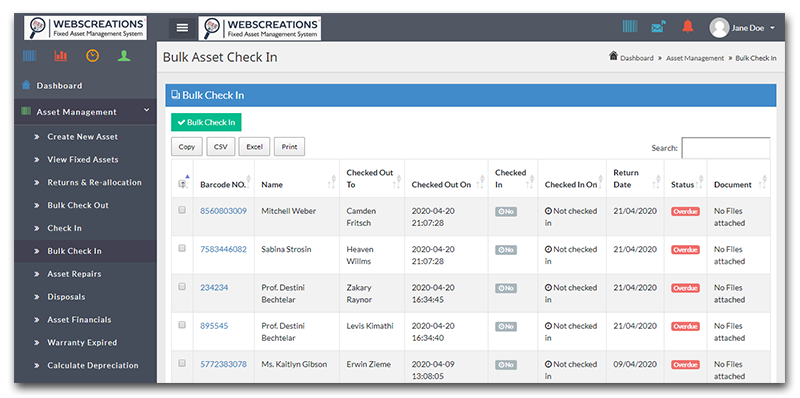Open the Jane Doe user dropdown arrow
800x398 pixels.
(772, 28)
